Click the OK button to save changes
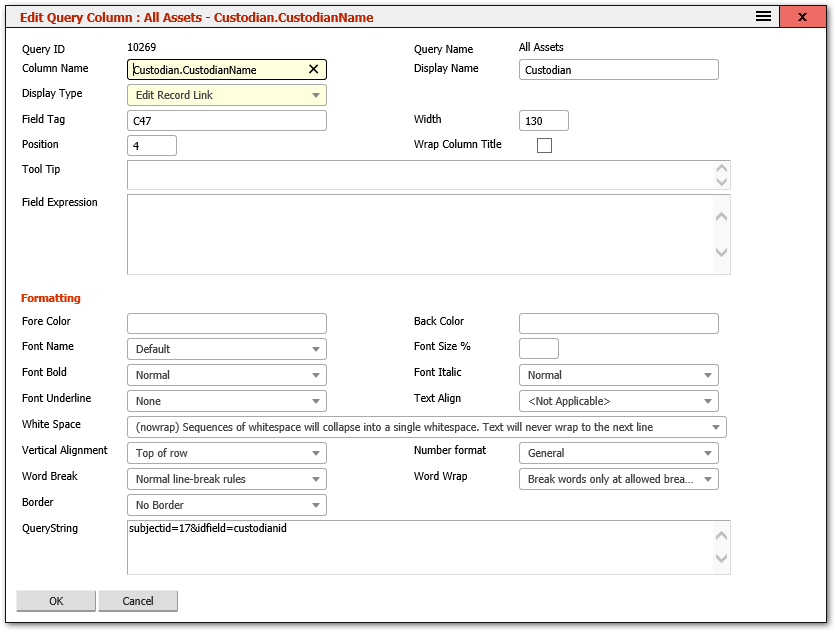The height and width of the screenshot is (632, 836). 55,600
